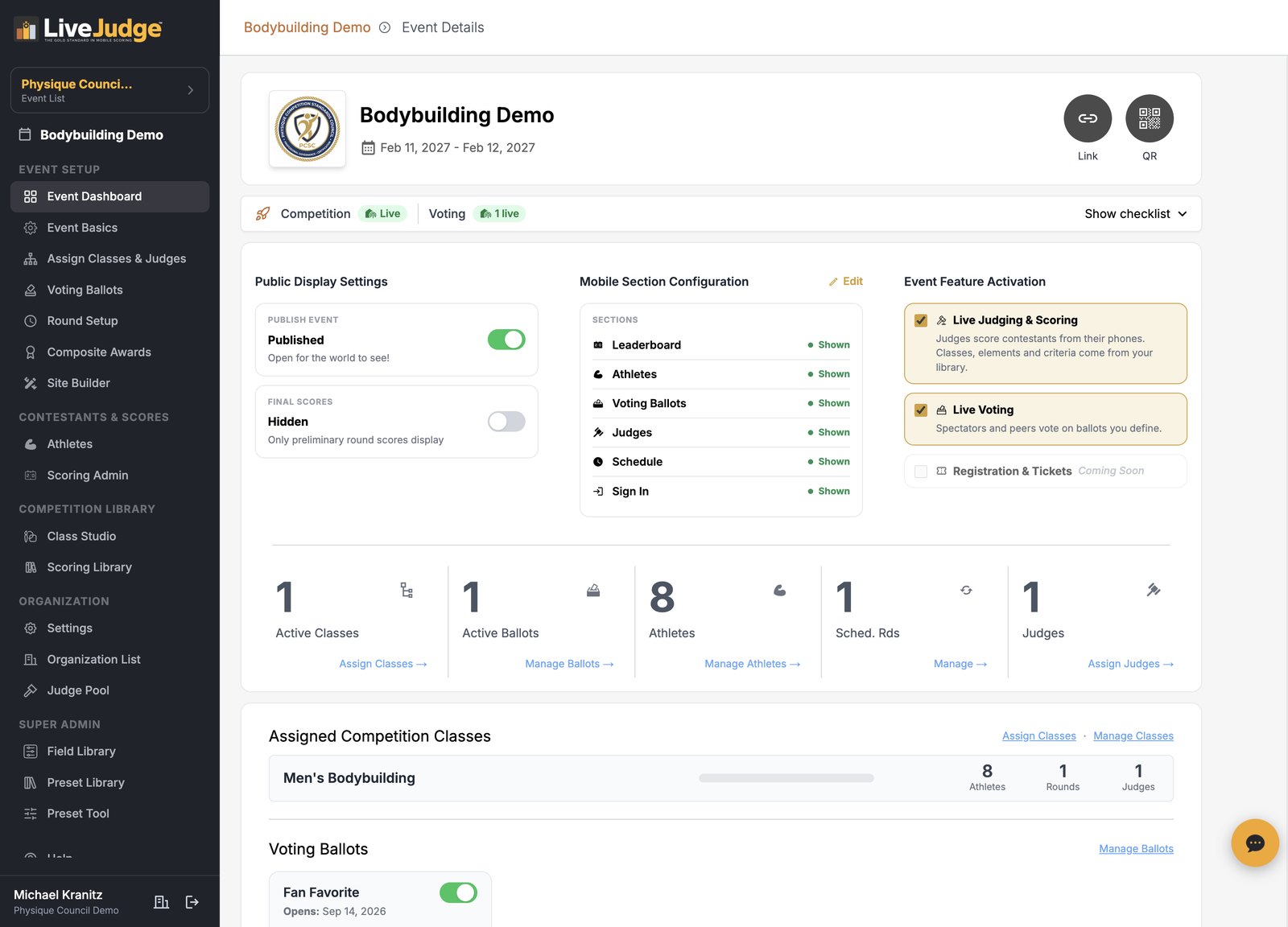Image resolution: width=1288 pixels, height=927 pixels.
Task: Toggle the Fan Favorite ballot switch
Action: pos(458,892)
